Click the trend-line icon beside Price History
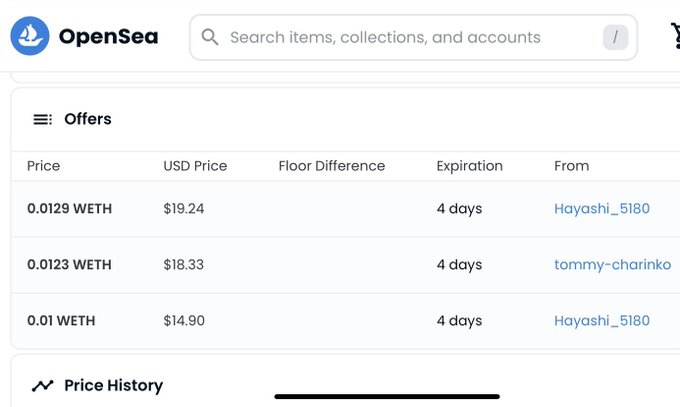680x407 pixels. (x=42, y=385)
